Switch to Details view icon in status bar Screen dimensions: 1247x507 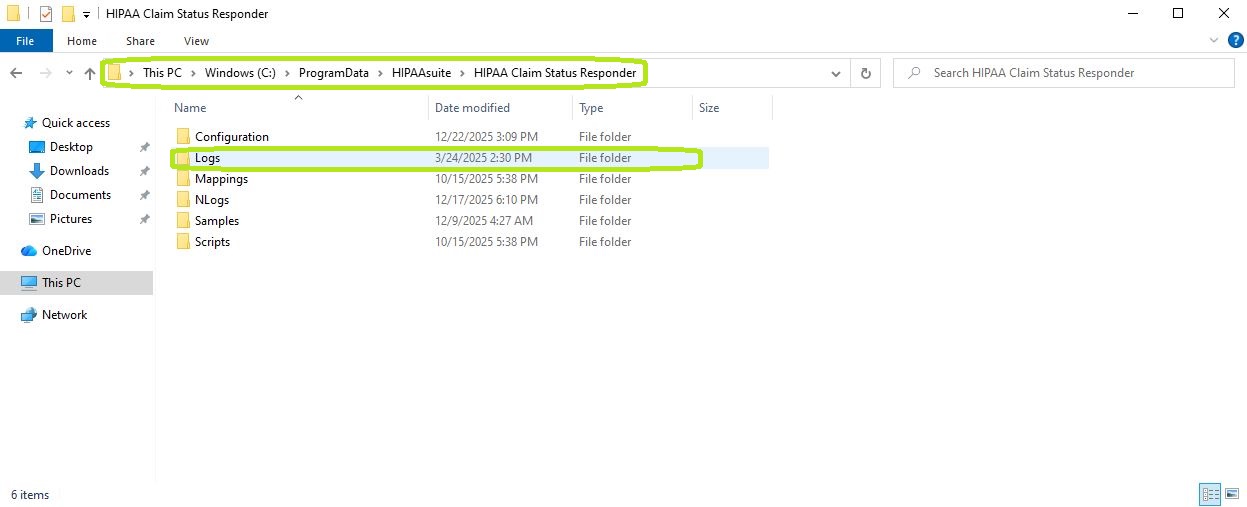pos(1211,494)
